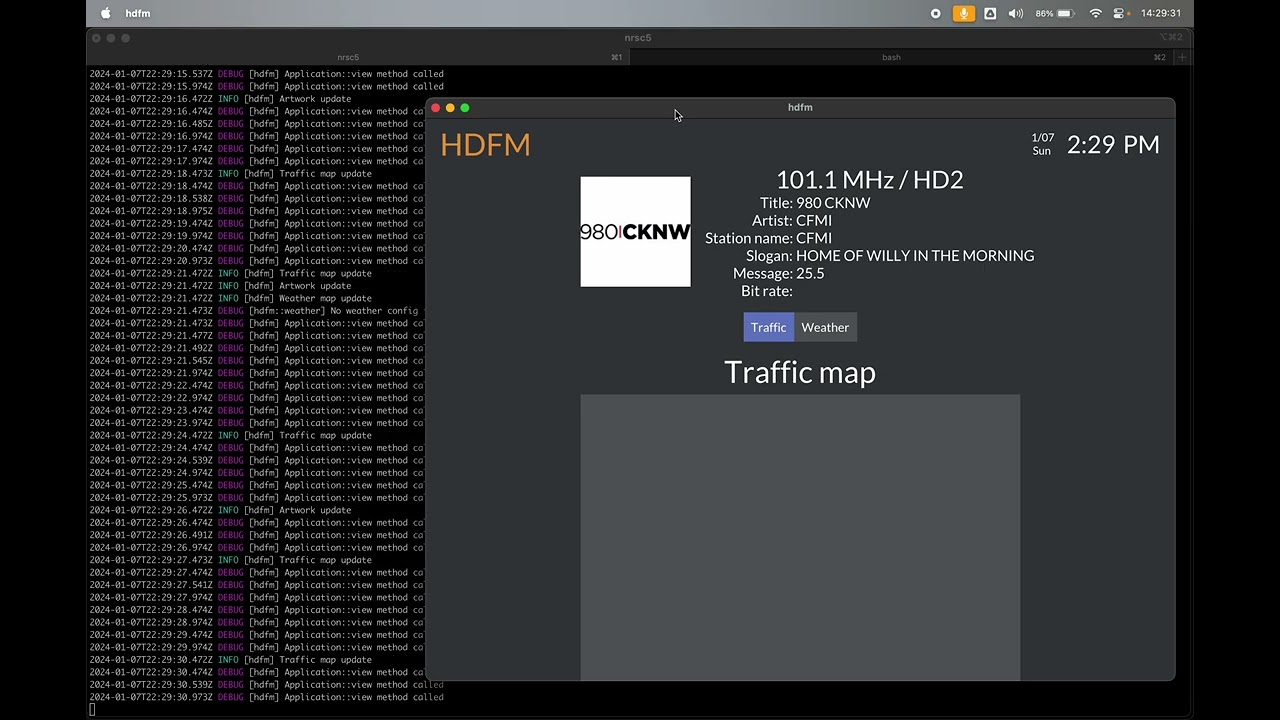The height and width of the screenshot is (720, 1280).
Task: Open the triangle app icon in the menu bar
Action: [x=990, y=13]
